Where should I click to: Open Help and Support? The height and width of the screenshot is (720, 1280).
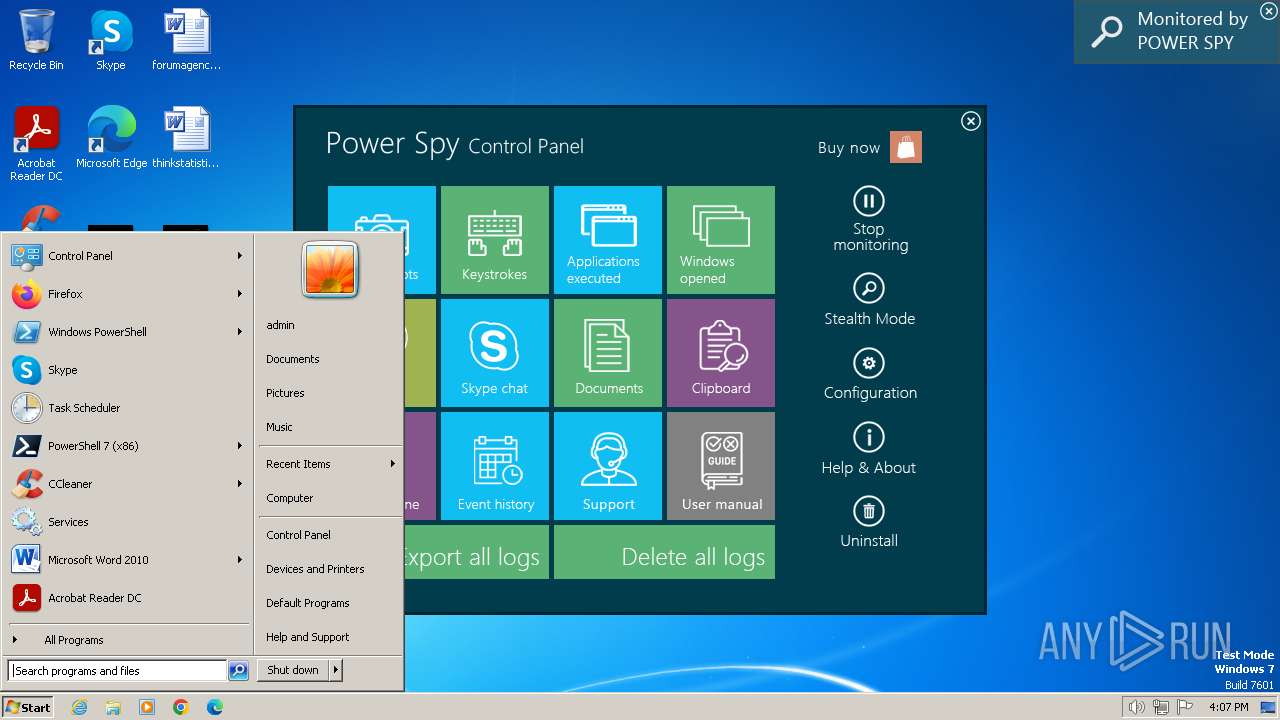coord(307,637)
